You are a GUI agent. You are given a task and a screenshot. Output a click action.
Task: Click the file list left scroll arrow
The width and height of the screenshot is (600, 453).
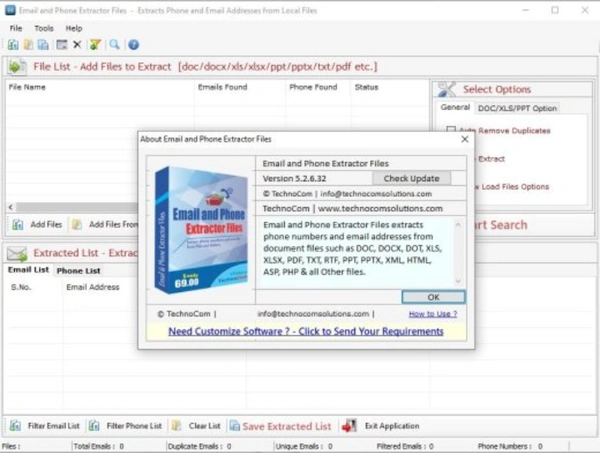point(11,207)
